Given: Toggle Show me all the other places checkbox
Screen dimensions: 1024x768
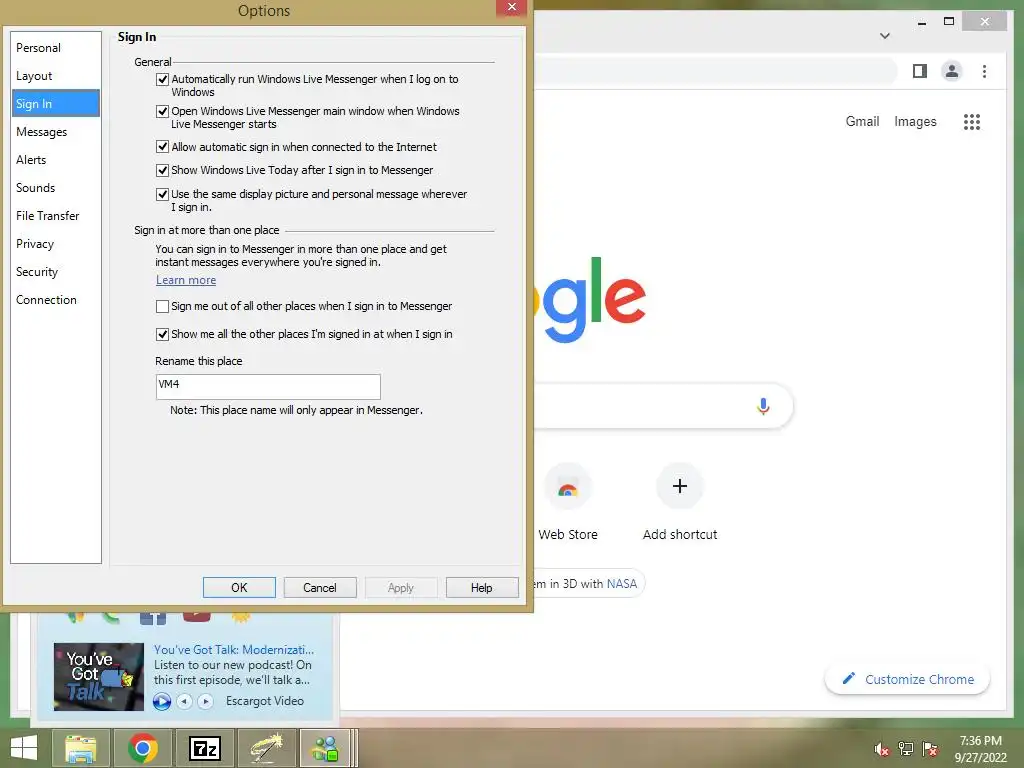Looking at the screenshot, I should coord(163,334).
